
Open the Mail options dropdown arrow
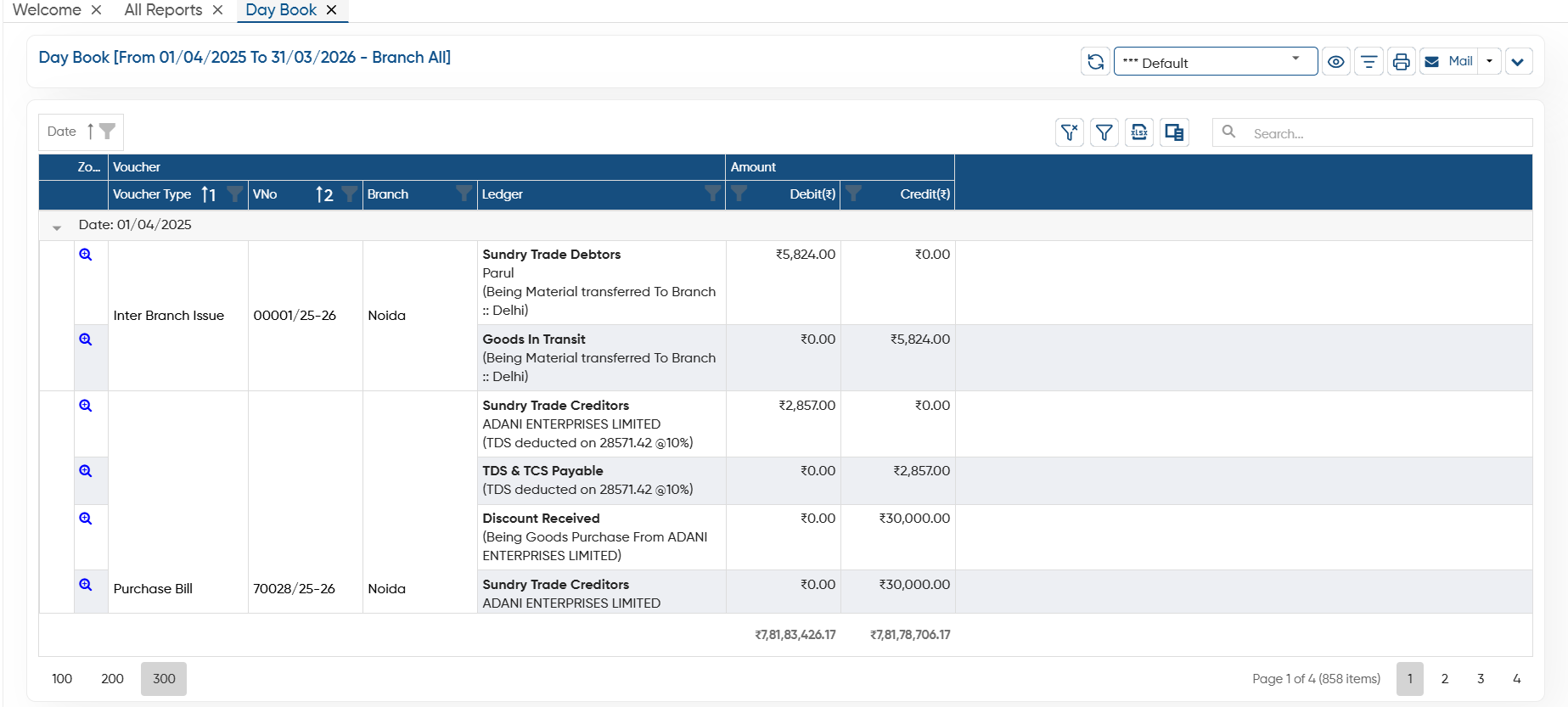[1489, 62]
